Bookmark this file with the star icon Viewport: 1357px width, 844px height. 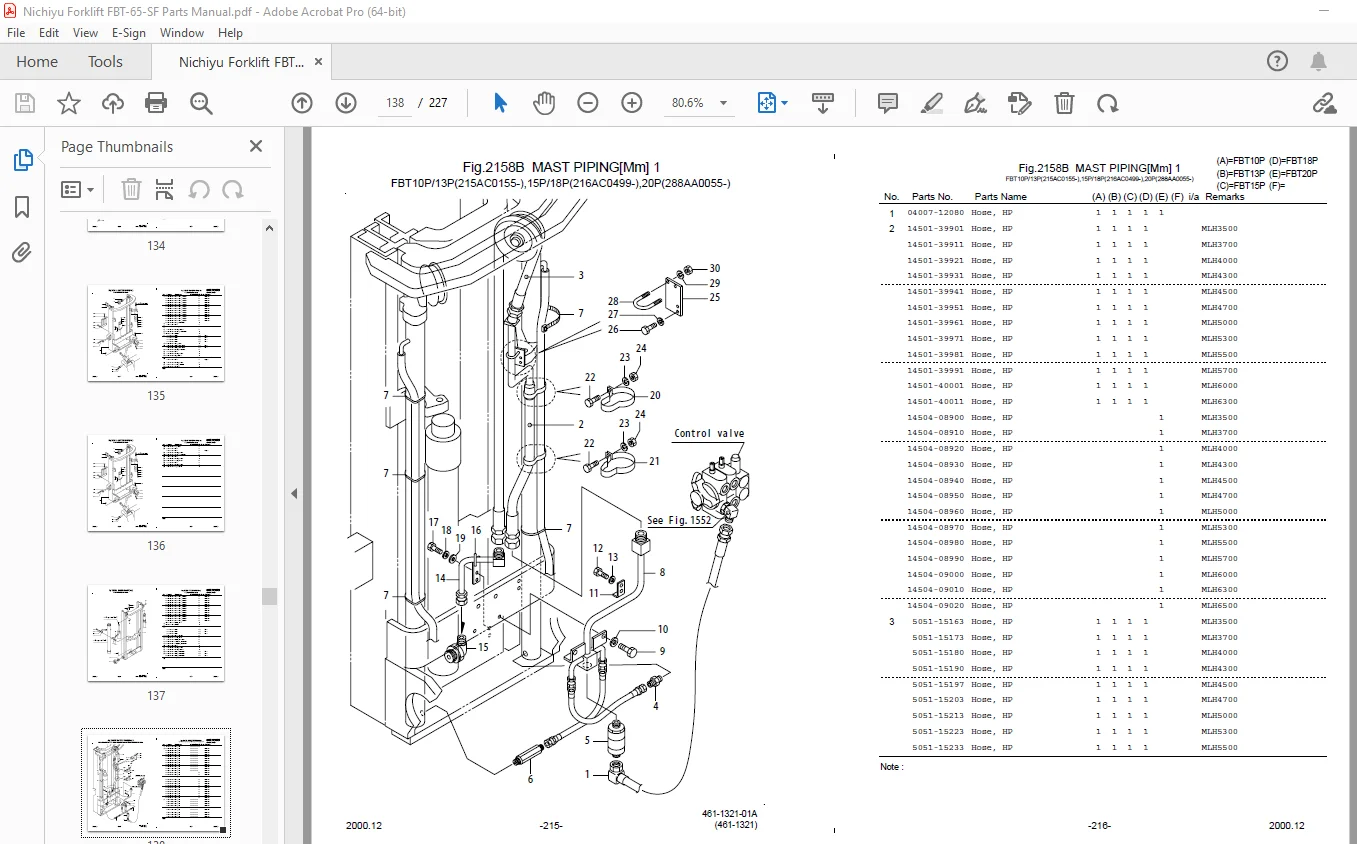pyautogui.click(x=69, y=103)
